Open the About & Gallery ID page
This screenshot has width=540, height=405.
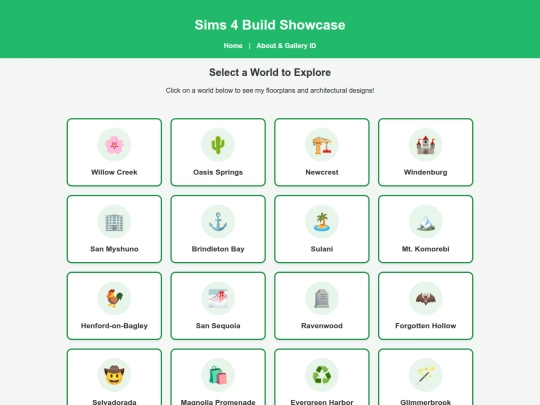tap(286, 46)
